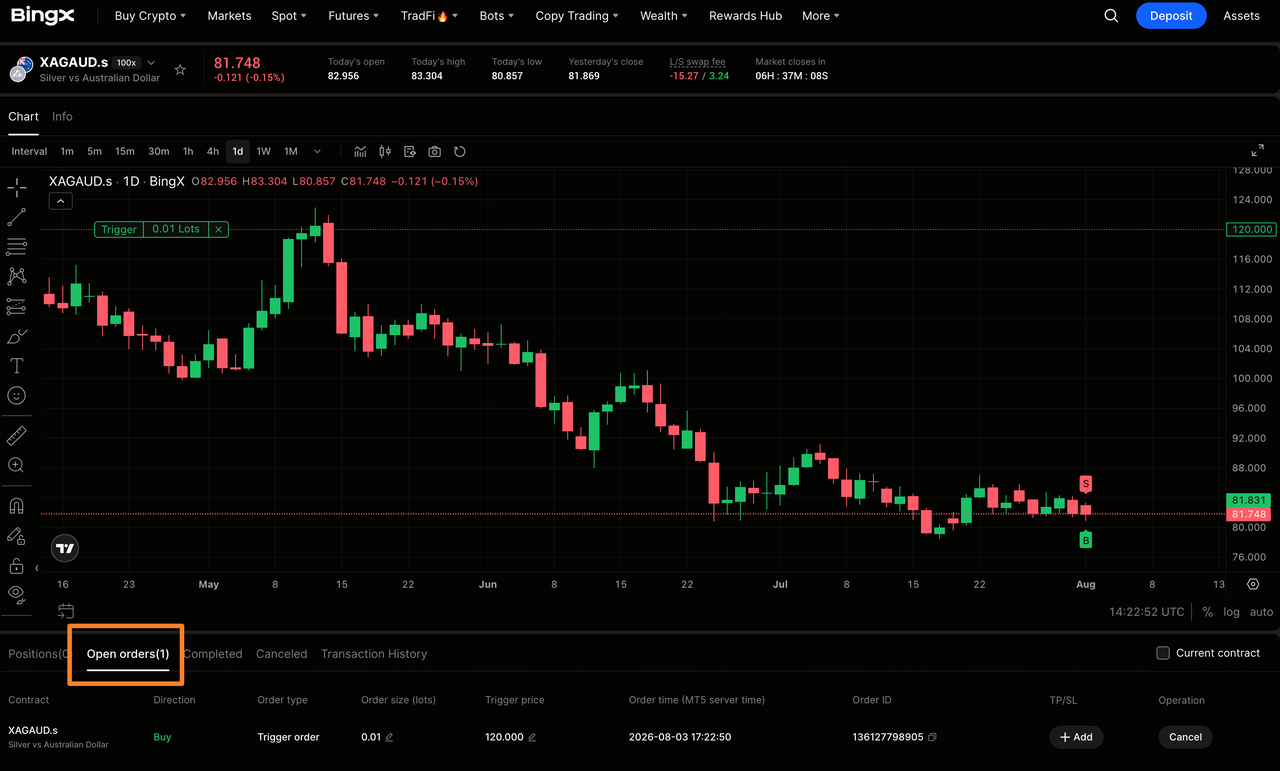
Task: Cancel the XAGAUD.s trigger order
Action: coord(1185,737)
